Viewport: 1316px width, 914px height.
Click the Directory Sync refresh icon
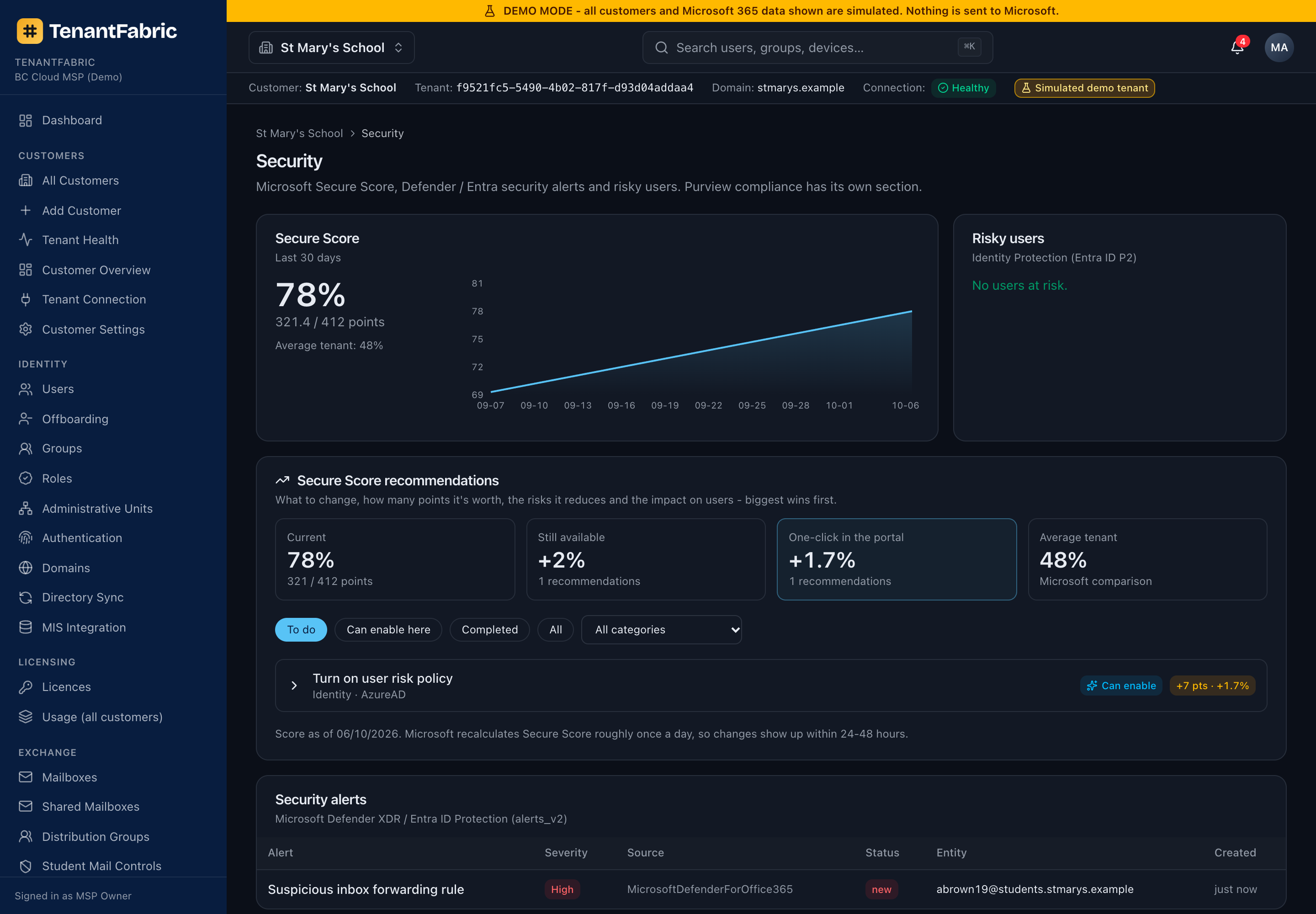click(25, 597)
